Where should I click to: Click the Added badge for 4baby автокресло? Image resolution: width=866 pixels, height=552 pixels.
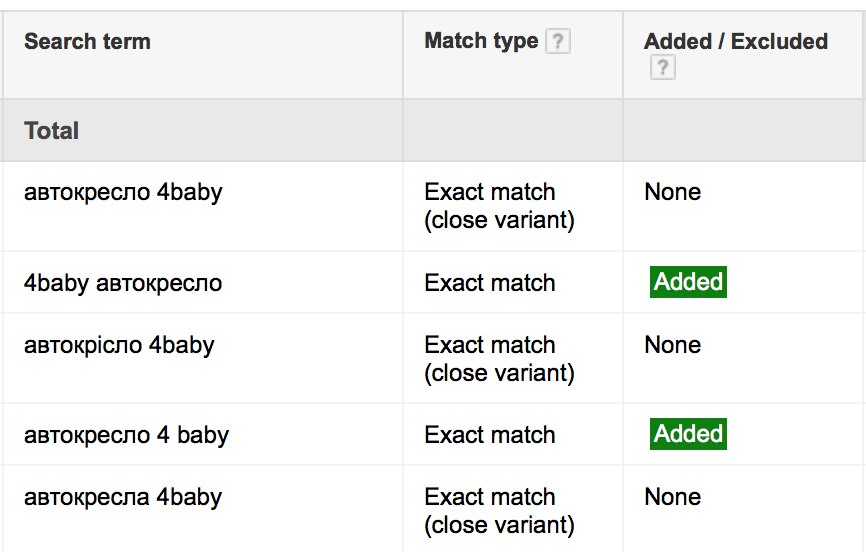(688, 282)
